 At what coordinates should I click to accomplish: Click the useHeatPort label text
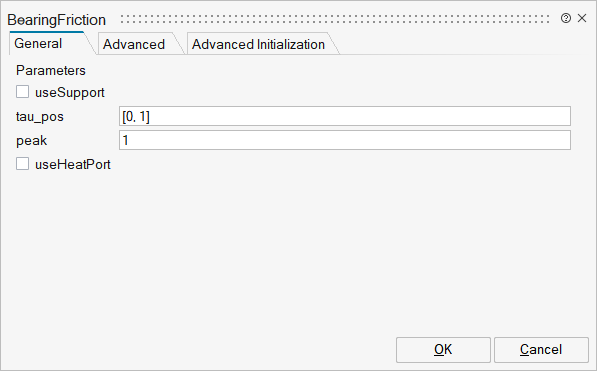click(73, 165)
